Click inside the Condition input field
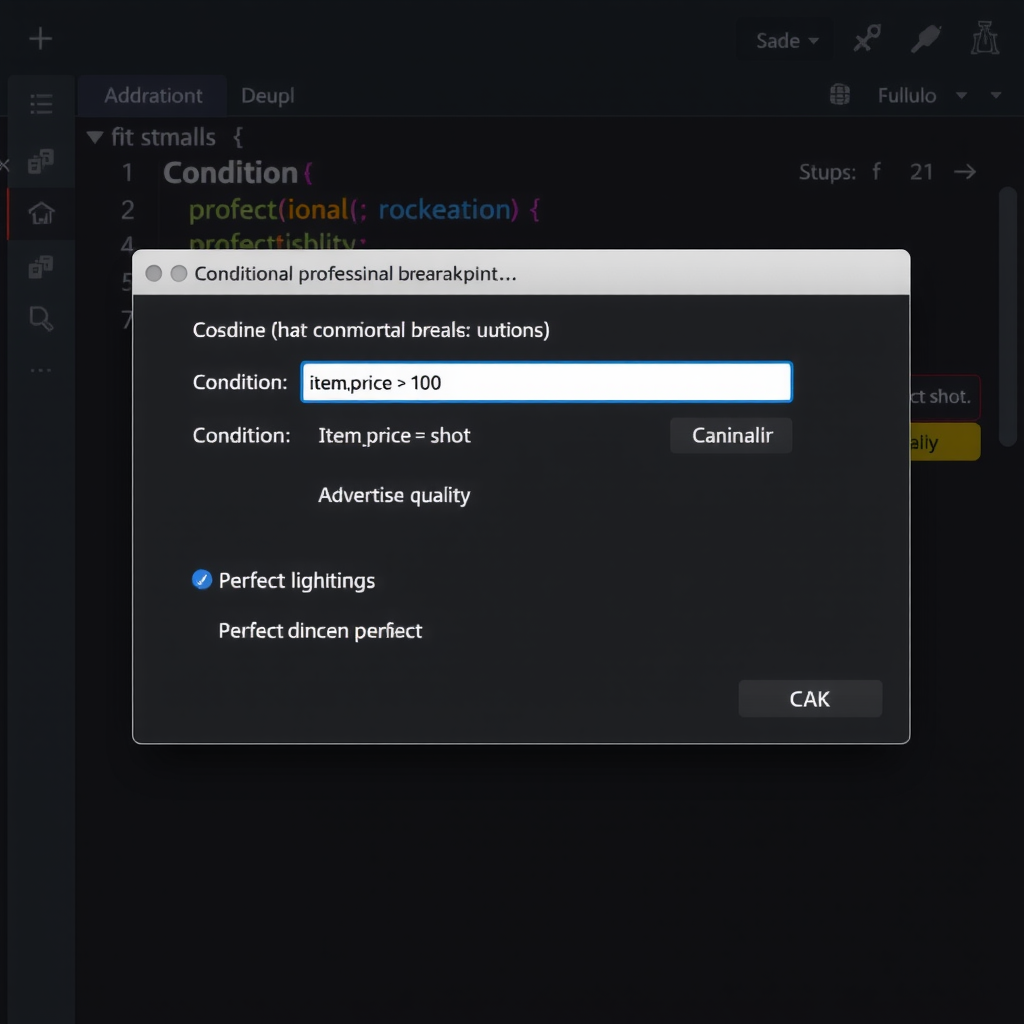 [545, 382]
